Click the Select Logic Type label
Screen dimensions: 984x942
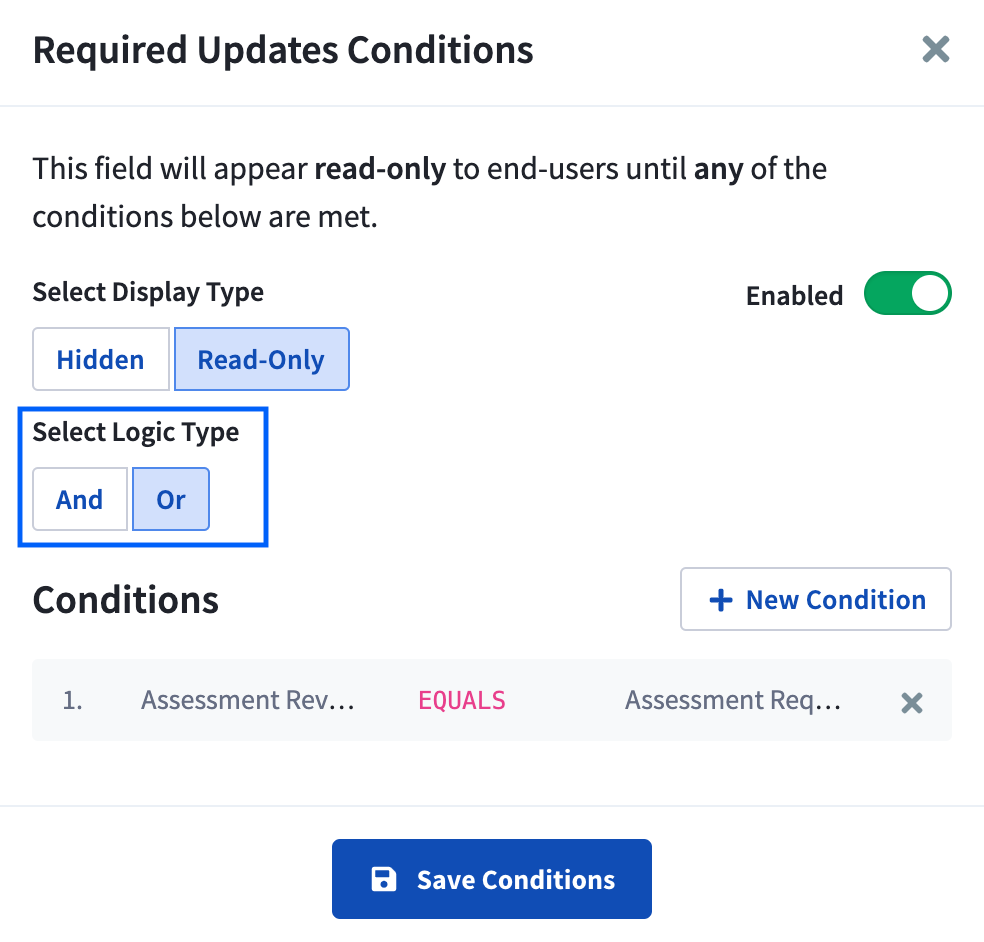[x=136, y=432]
